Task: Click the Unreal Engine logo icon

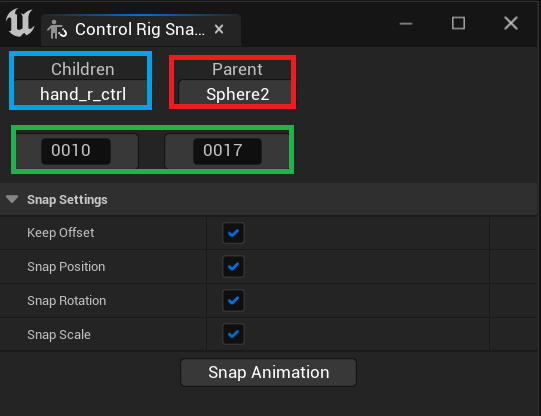Action: pos(20,23)
